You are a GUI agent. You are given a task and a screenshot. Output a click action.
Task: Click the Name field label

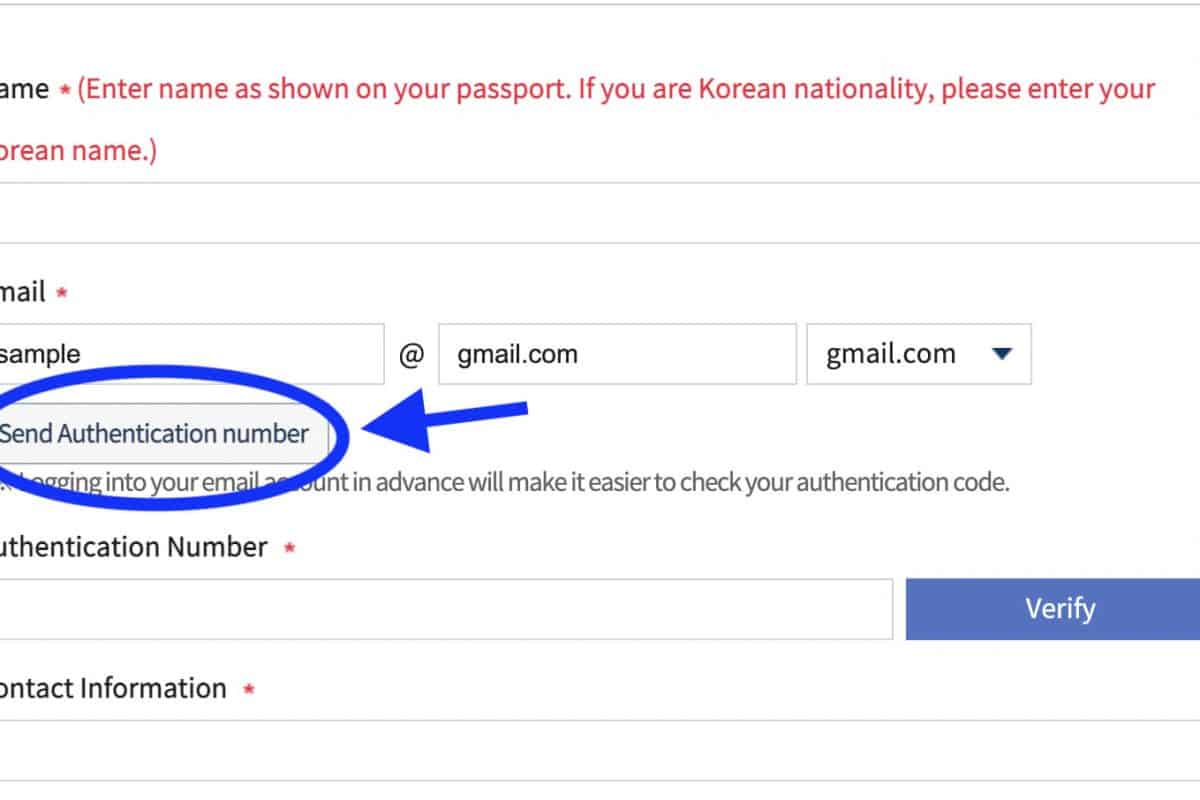click(24, 90)
